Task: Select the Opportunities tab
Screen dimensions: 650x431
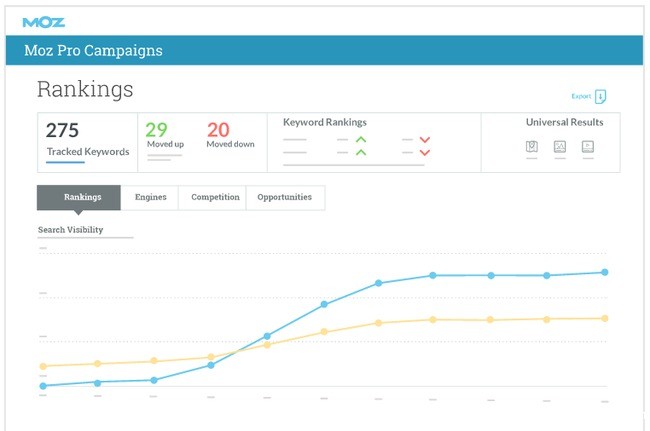Action: coord(284,198)
